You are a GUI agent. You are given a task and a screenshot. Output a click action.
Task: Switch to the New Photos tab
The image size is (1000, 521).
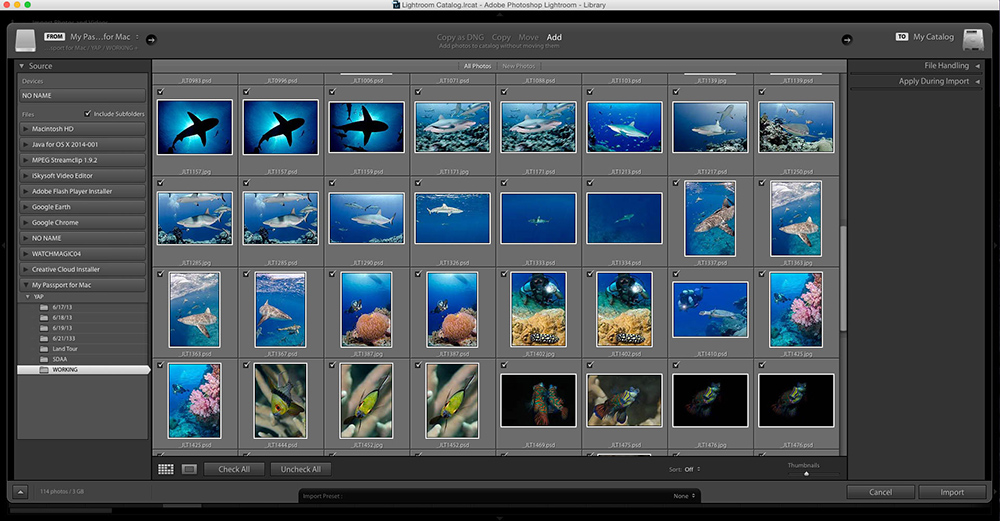click(x=518, y=66)
